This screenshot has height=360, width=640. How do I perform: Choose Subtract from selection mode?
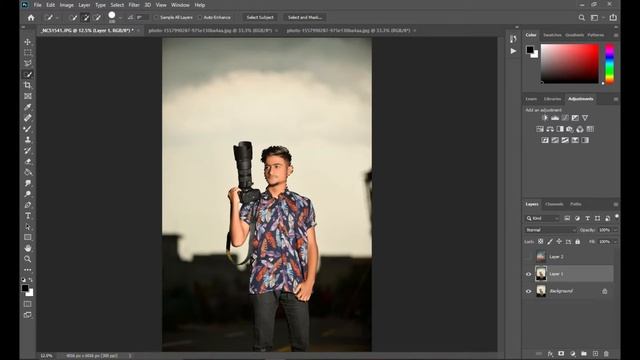coord(97,18)
